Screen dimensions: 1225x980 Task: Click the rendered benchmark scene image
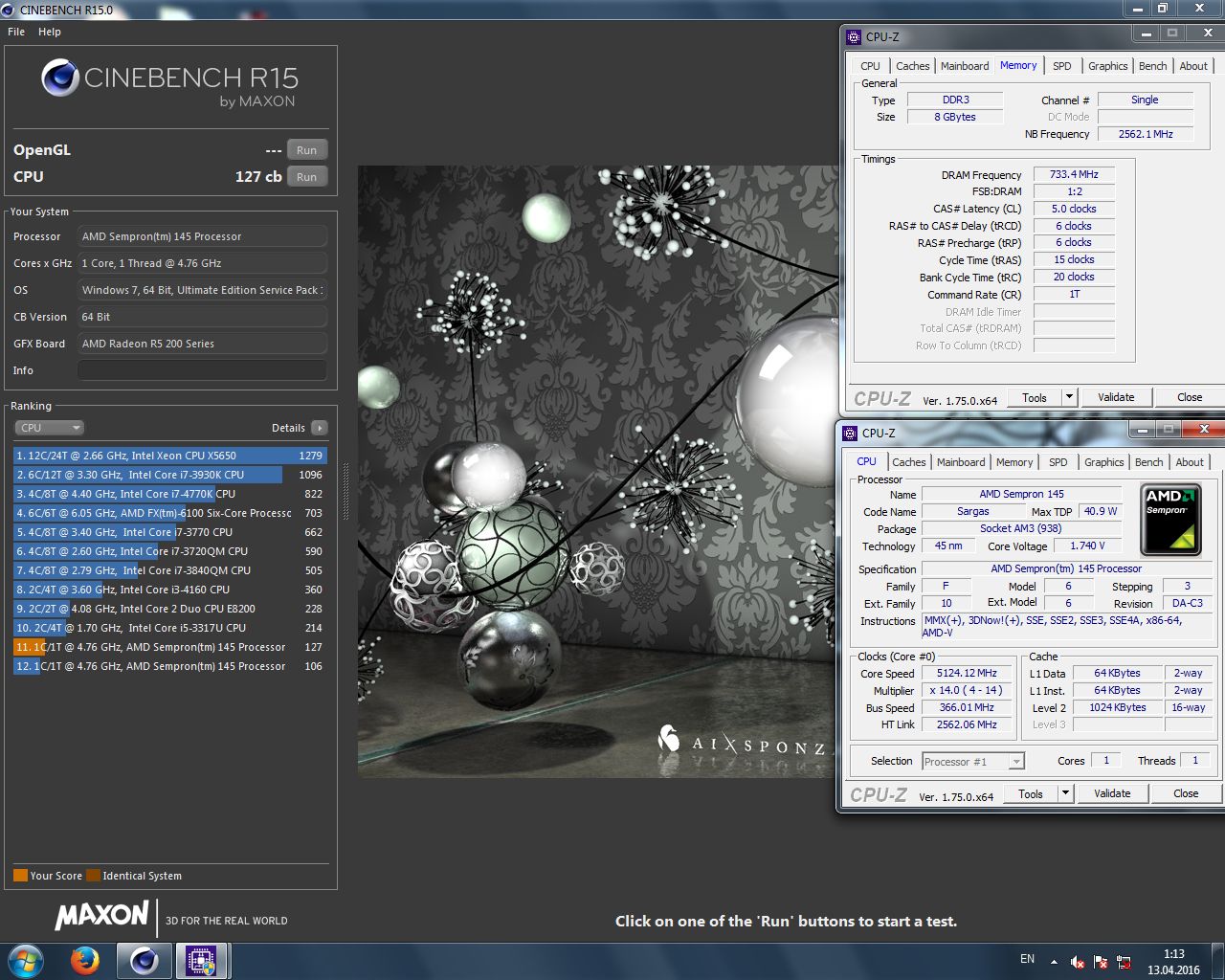(x=597, y=471)
